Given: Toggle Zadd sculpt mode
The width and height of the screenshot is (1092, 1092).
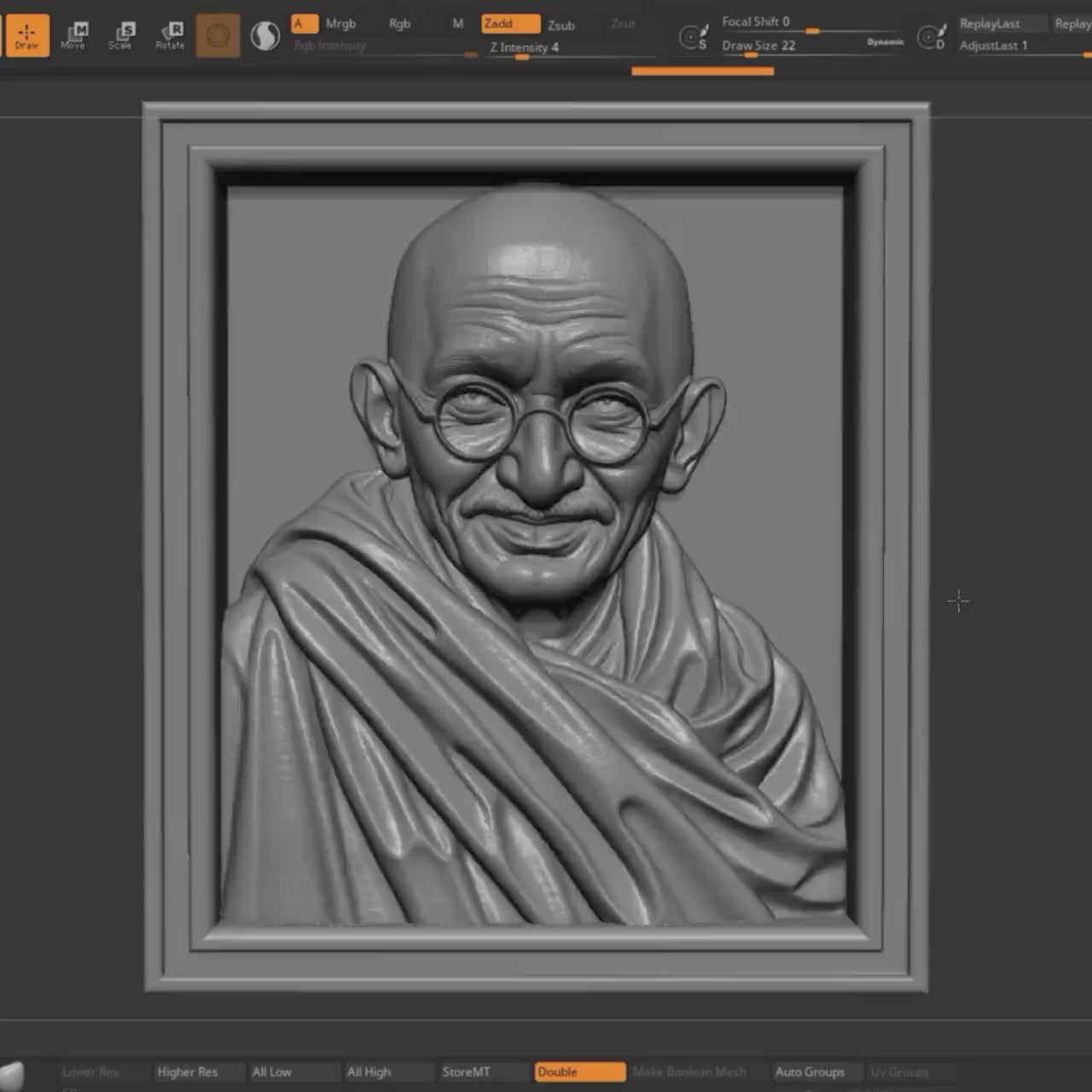Looking at the screenshot, I should [510, 24].
